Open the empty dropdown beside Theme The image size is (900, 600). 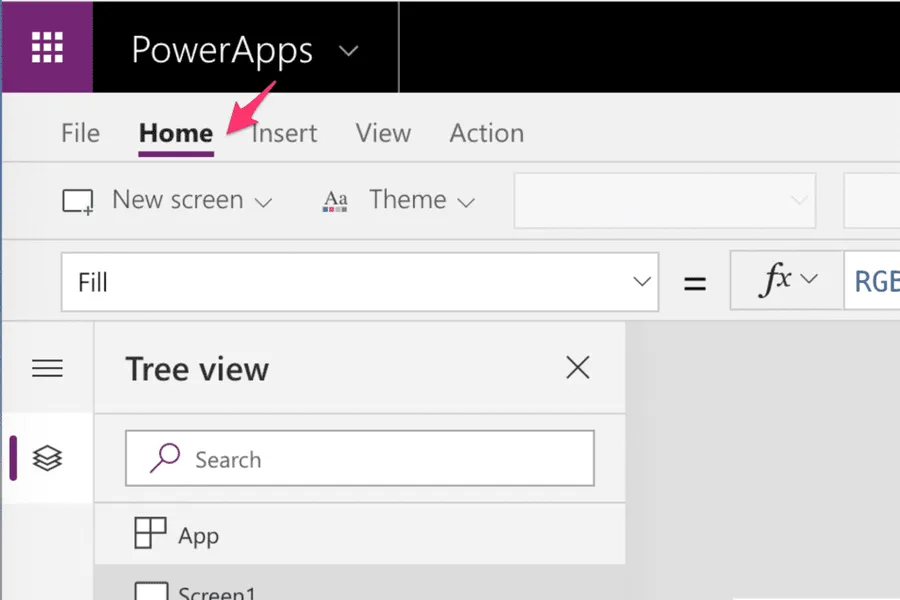[x=664, y=200]
